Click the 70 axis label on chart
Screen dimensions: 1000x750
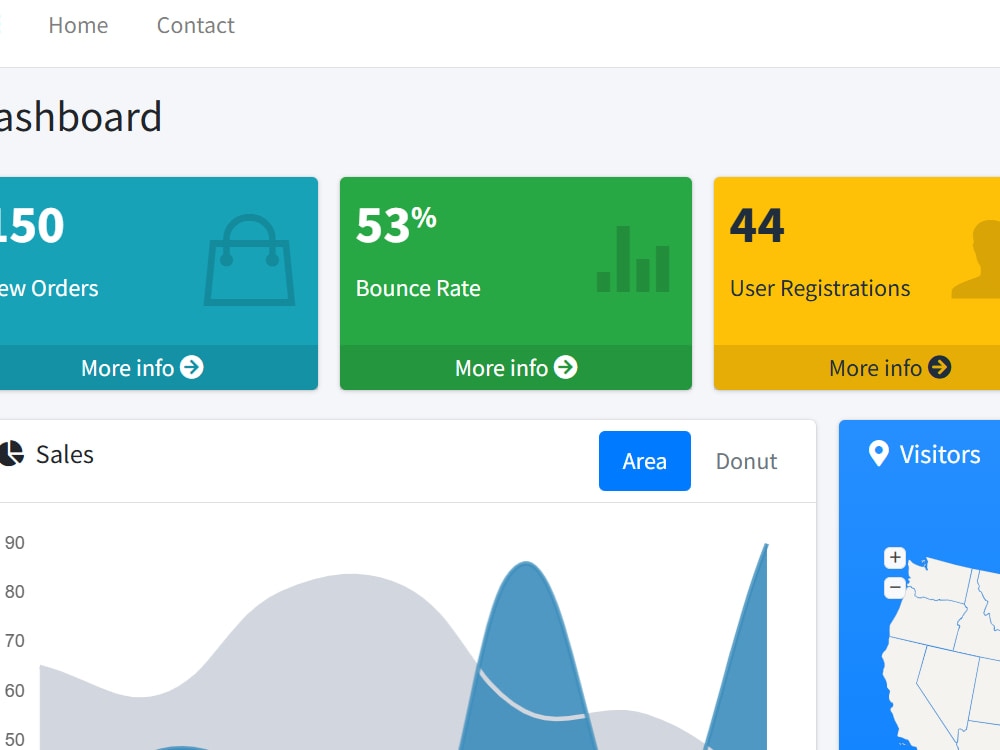[15, 641]
